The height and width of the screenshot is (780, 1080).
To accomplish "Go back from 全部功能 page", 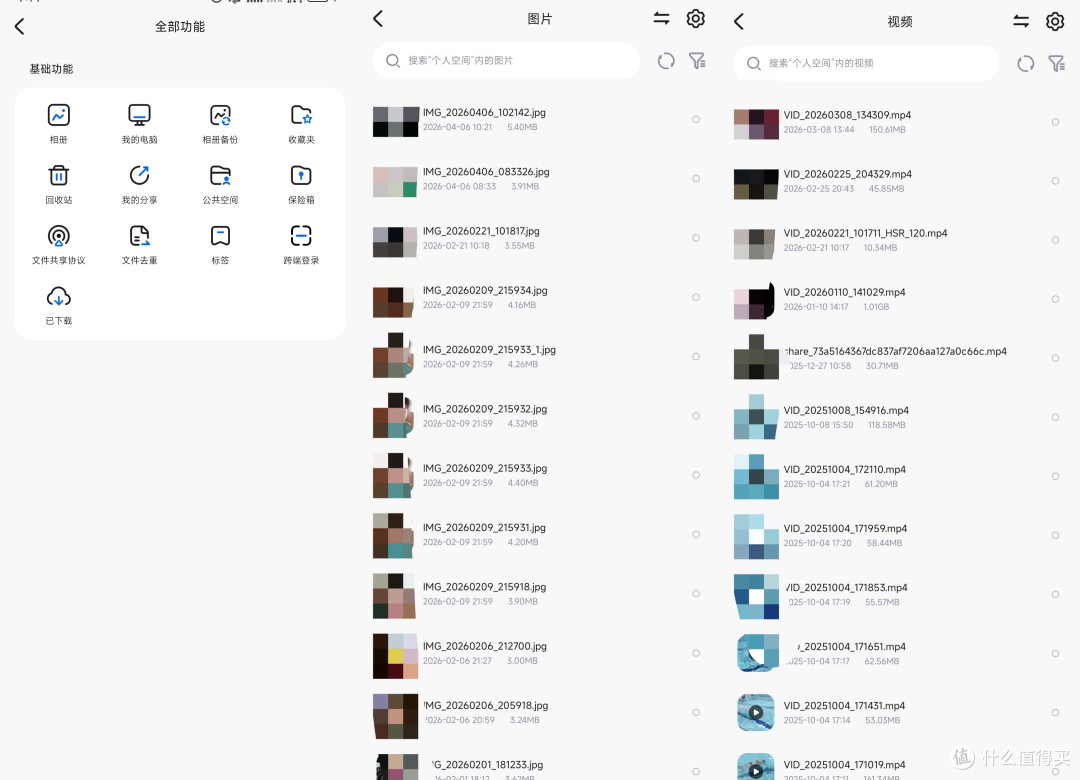I will click(19, 26).
